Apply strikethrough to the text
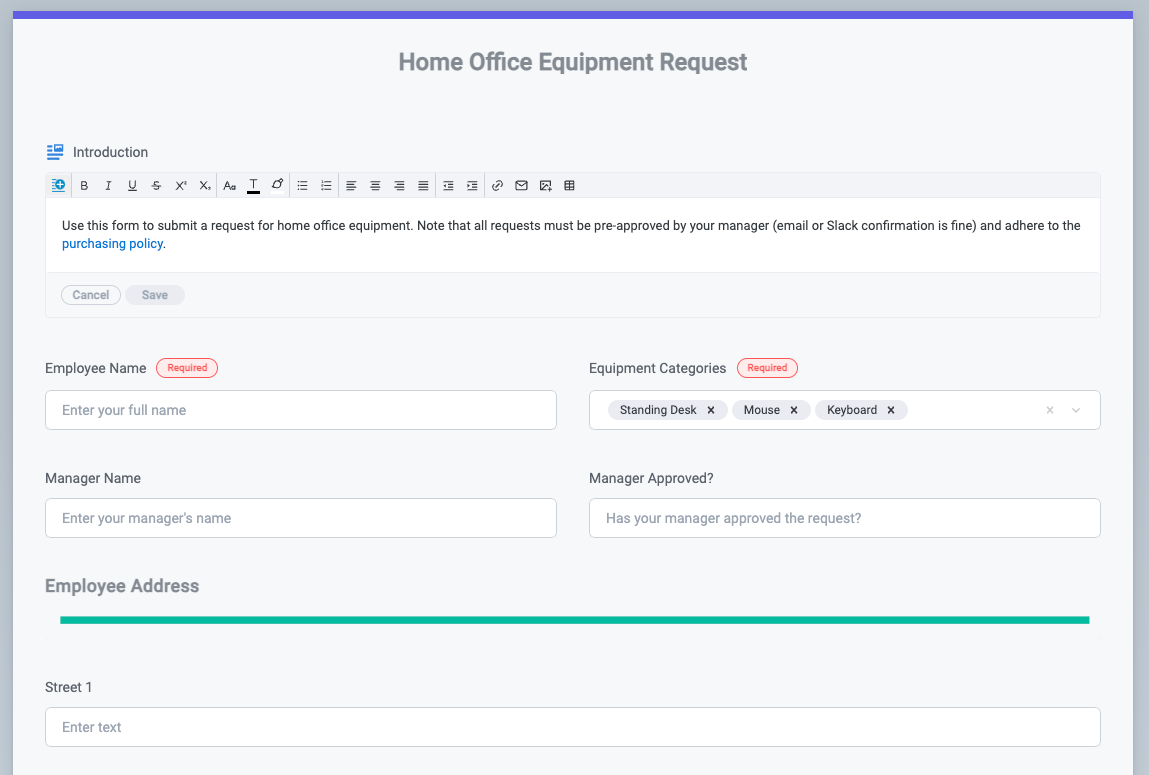This screenshot has height=775, width=1149. click(156, 185)
